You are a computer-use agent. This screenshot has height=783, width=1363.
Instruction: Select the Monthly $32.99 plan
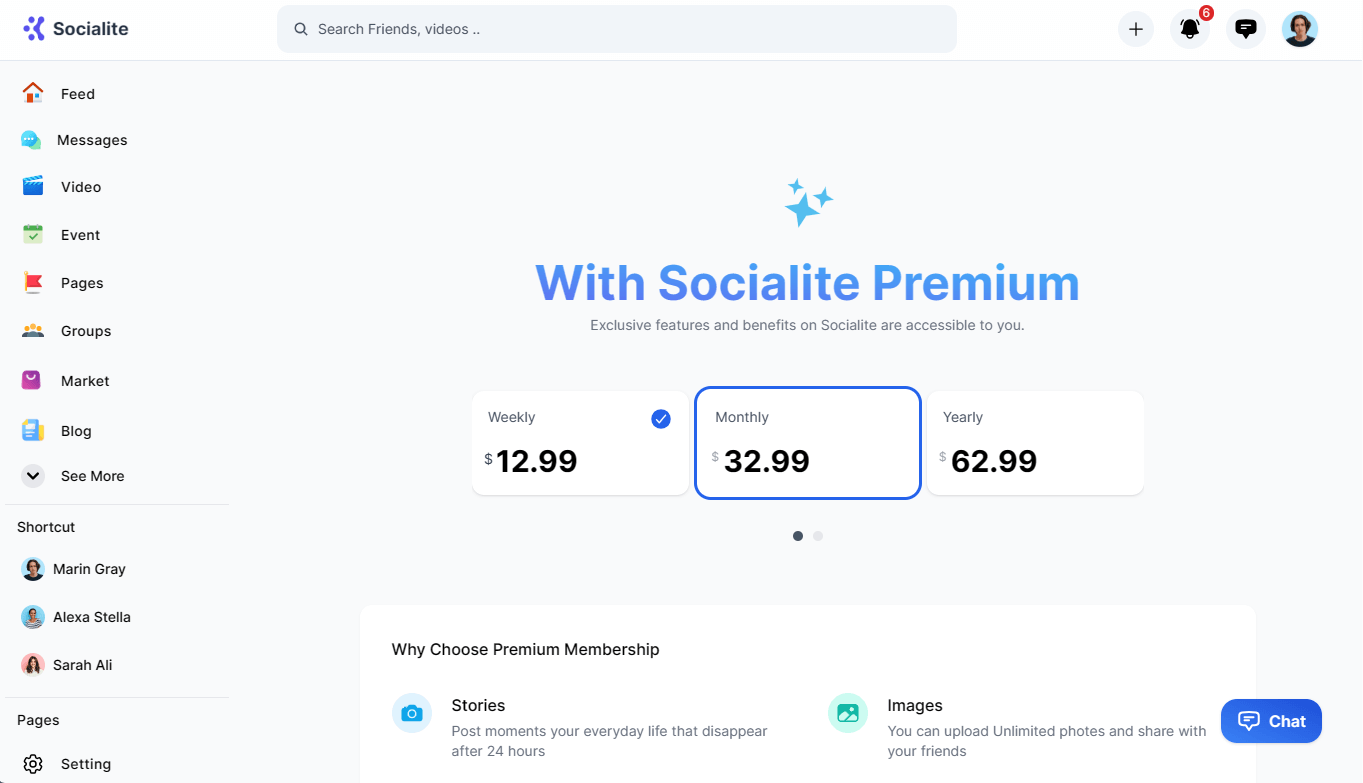[x=807, y=443]
